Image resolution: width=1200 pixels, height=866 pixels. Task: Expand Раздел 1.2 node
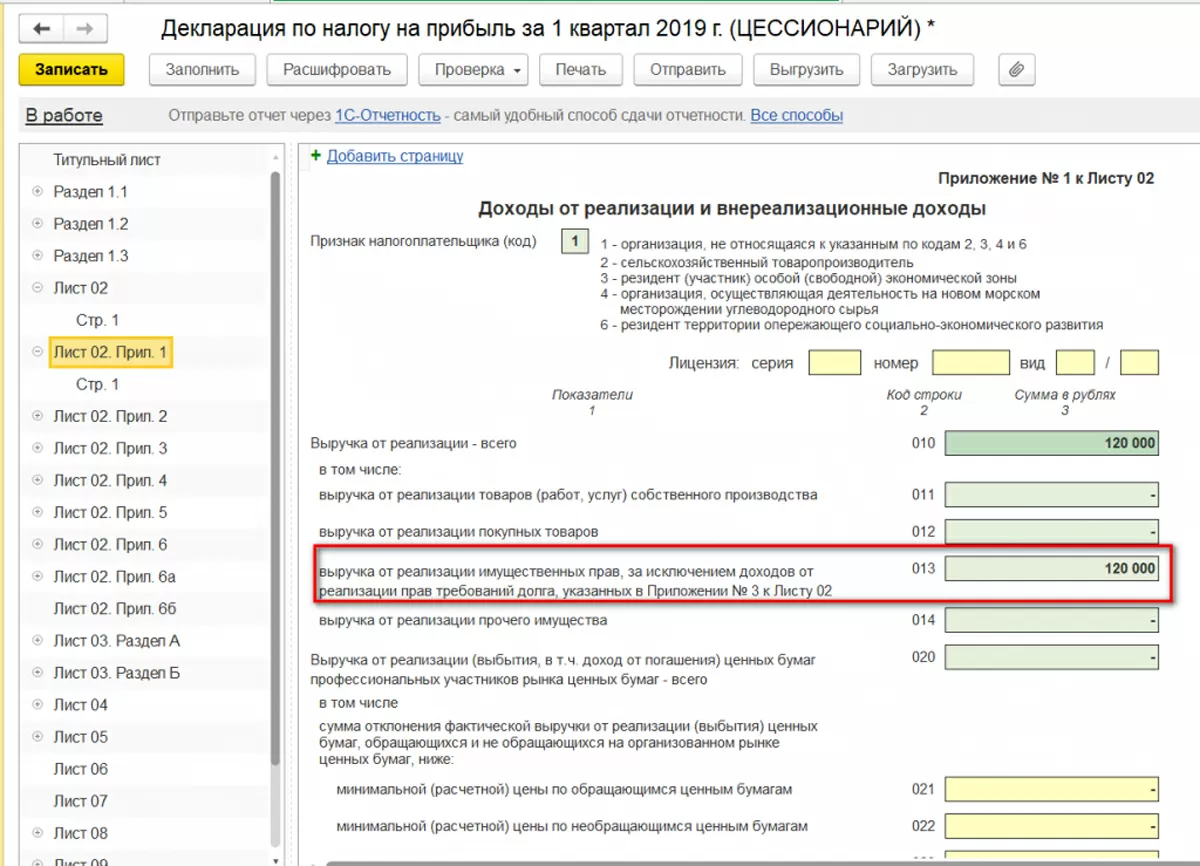[38, 224]
